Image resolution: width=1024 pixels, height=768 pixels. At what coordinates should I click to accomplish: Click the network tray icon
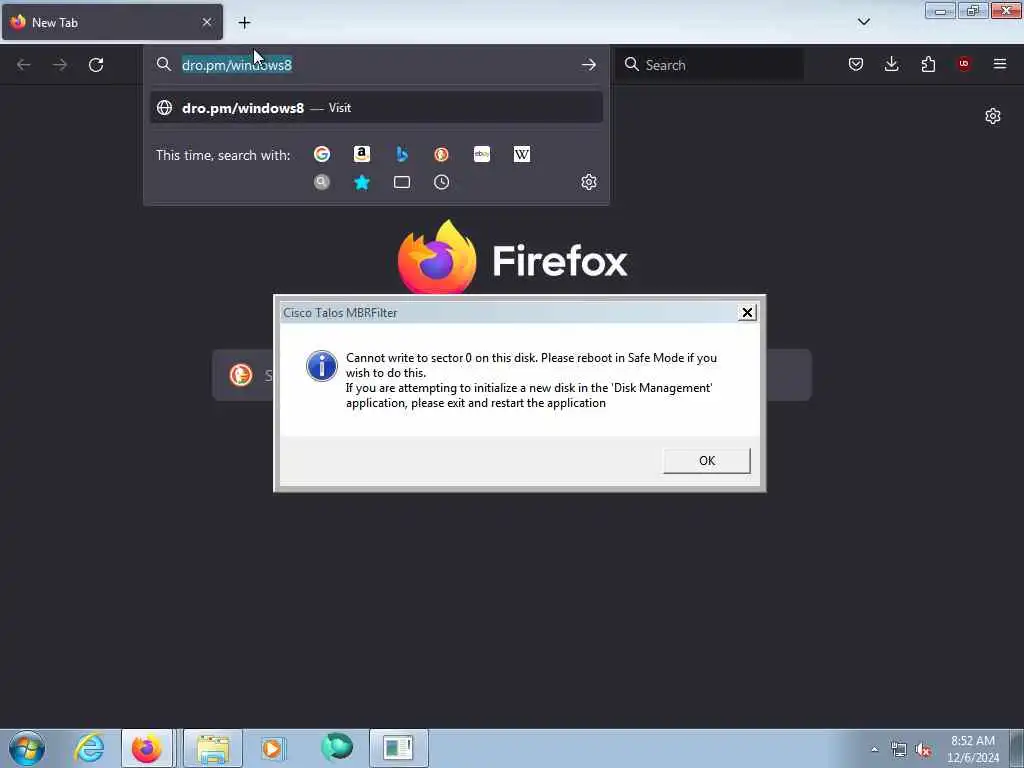point(899,750)
